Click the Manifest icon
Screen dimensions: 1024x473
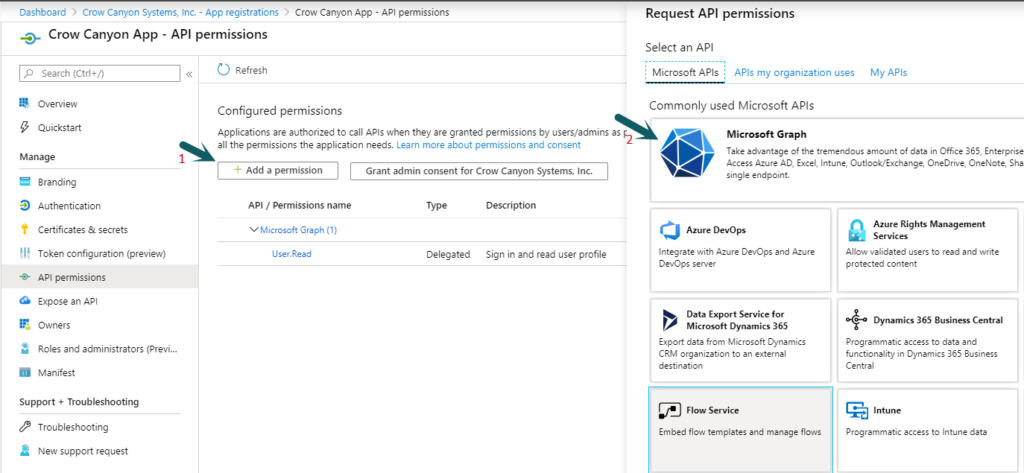tap(25, 372)
